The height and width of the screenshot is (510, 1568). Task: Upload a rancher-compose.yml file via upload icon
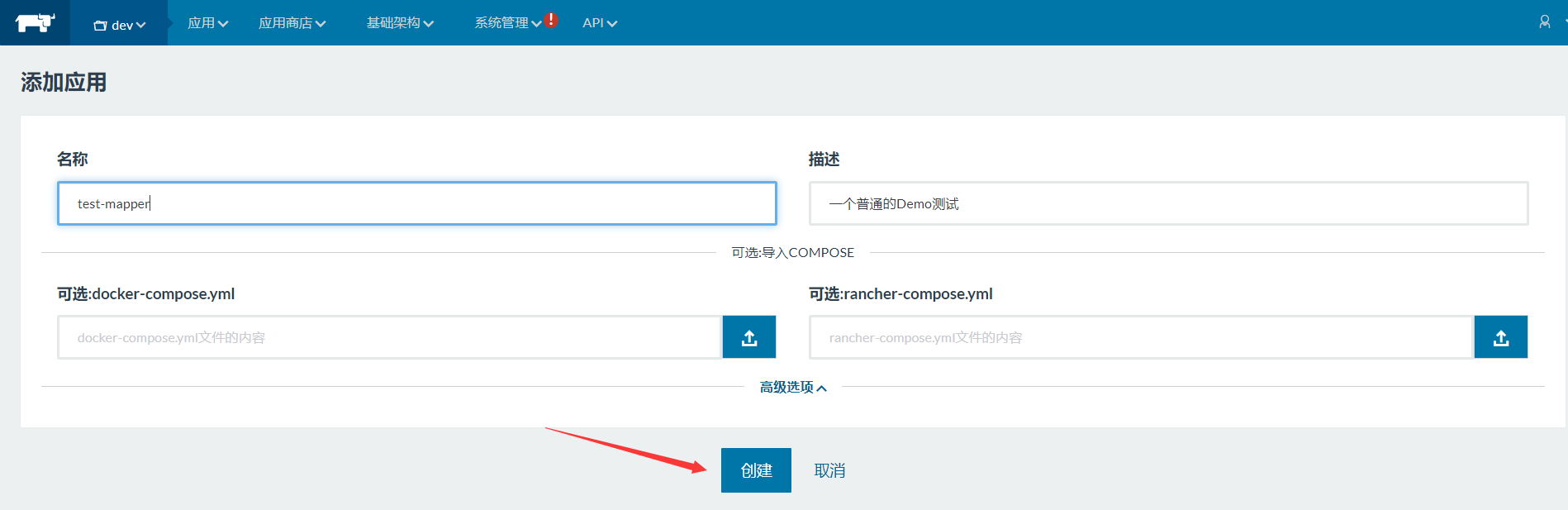pyautogui.click(x=1500, y=337)
